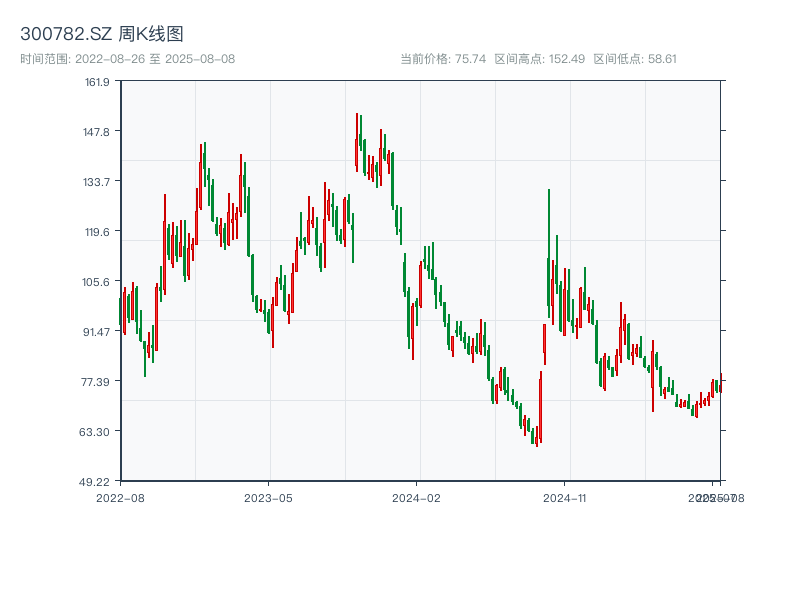Image resolution: width=800 pixels, height=600 pixels.
Task: Click the rightmost candlestick at chart edge
Action: 722,380
